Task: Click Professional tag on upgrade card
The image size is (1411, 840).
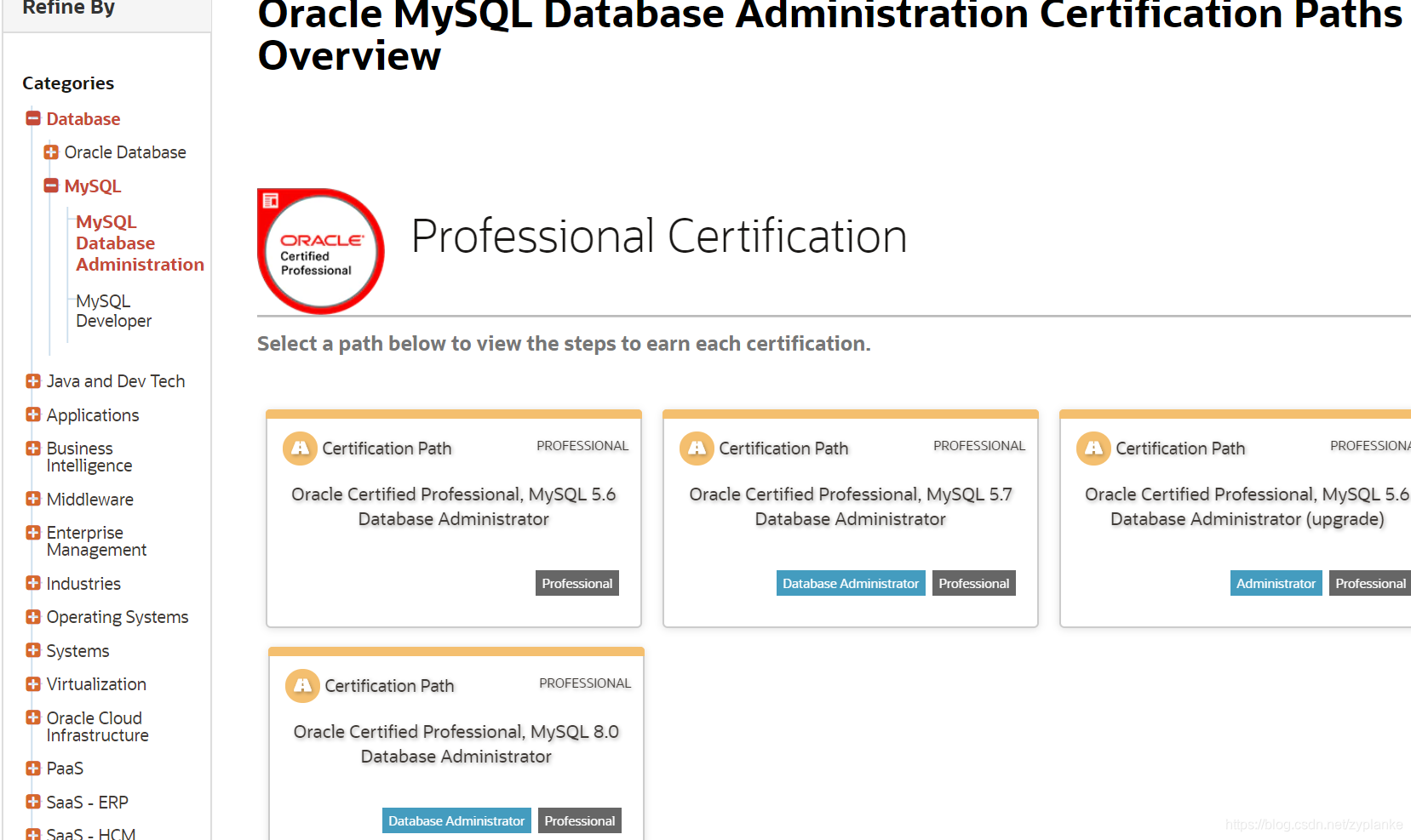Action: 1370,583
